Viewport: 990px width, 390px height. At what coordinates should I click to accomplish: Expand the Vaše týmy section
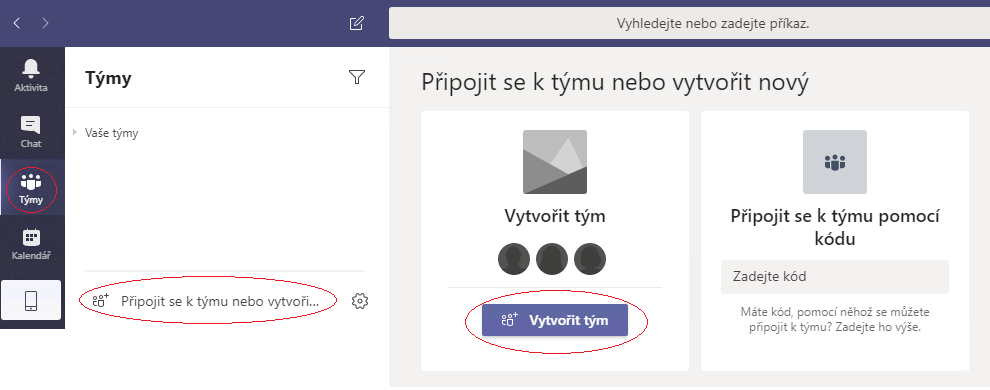[105, 133]
